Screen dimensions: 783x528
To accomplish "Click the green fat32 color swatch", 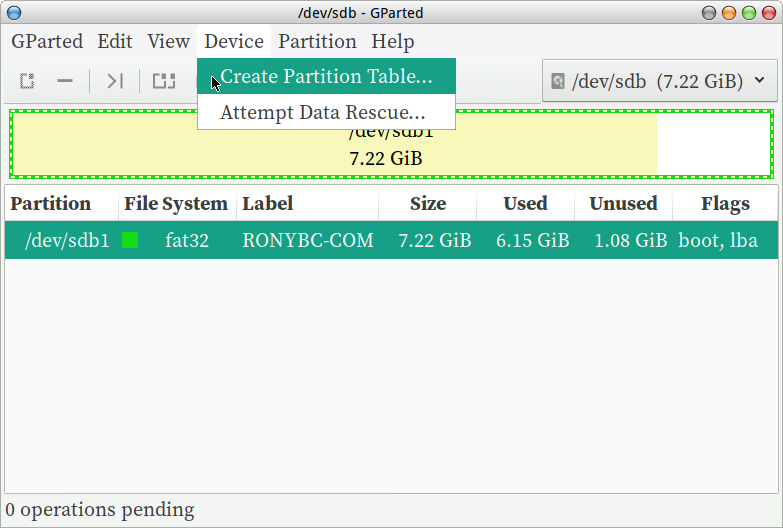I will point(130,240).
